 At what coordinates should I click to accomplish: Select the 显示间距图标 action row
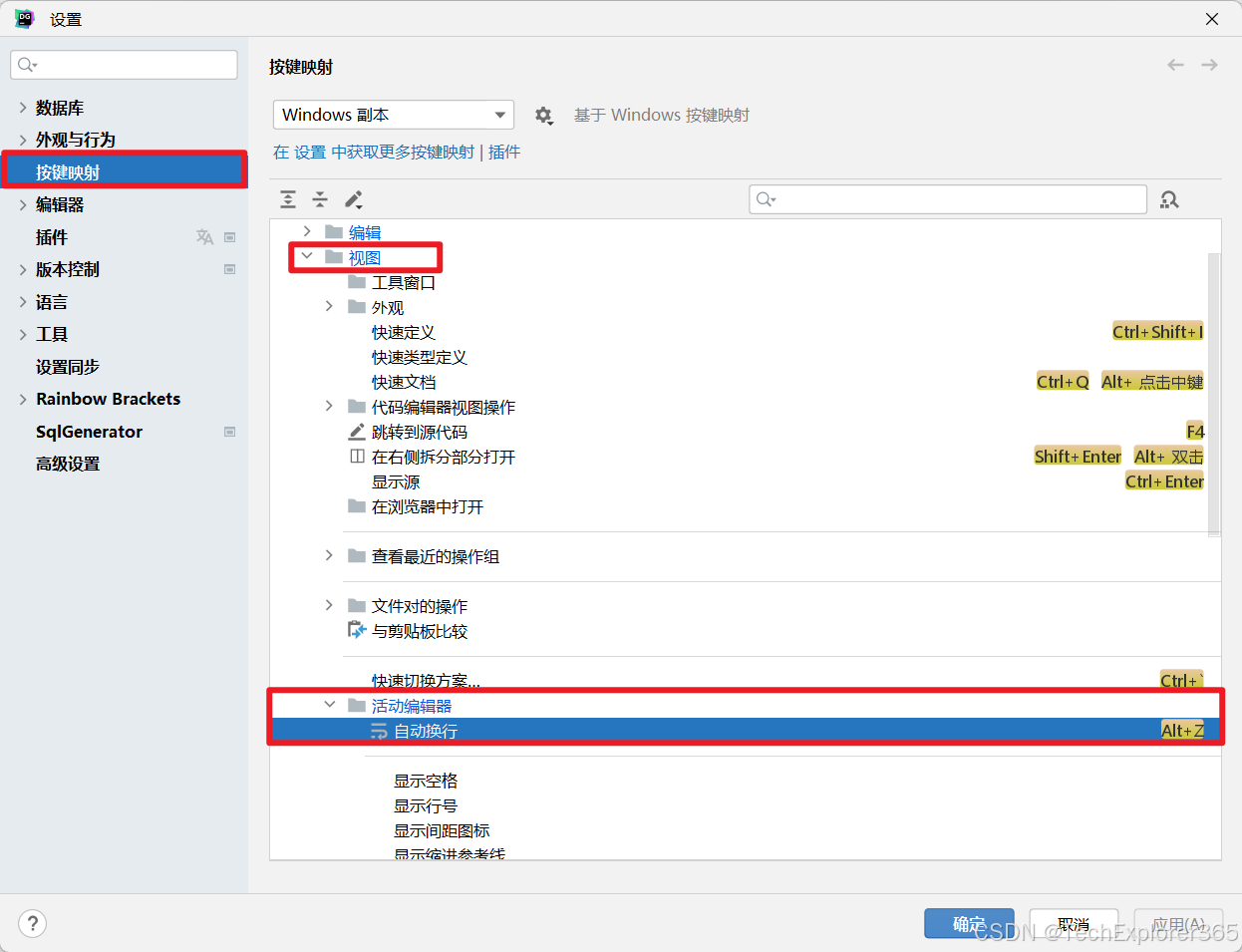[x=745, y=830]
